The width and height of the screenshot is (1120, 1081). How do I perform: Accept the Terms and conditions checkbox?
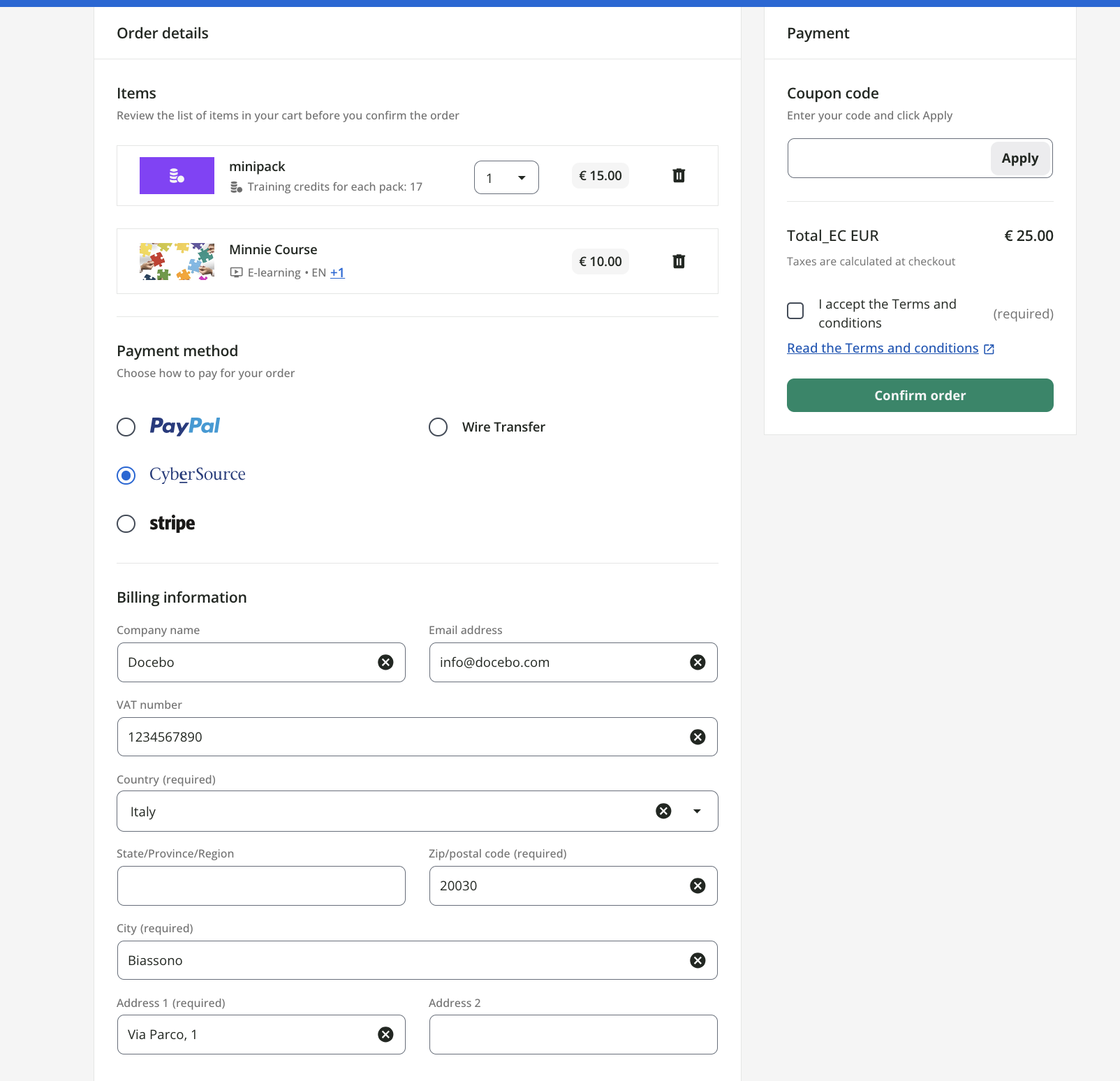795,311
